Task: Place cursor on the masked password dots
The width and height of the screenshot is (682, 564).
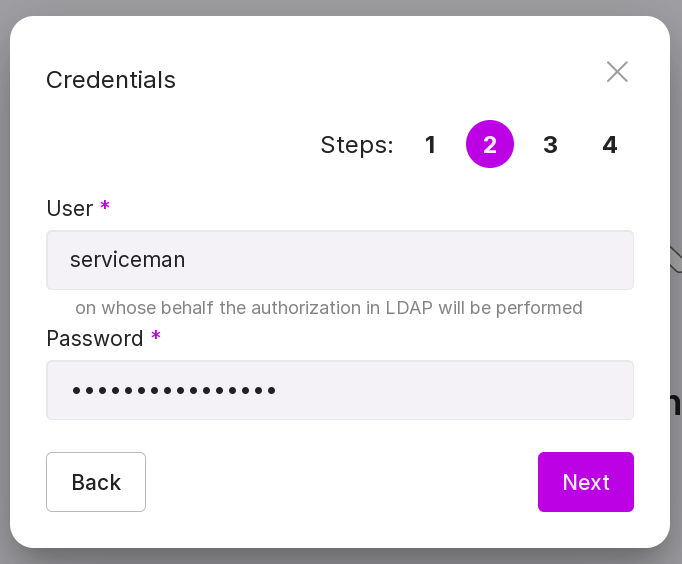Action: click(x=174, y=390)
